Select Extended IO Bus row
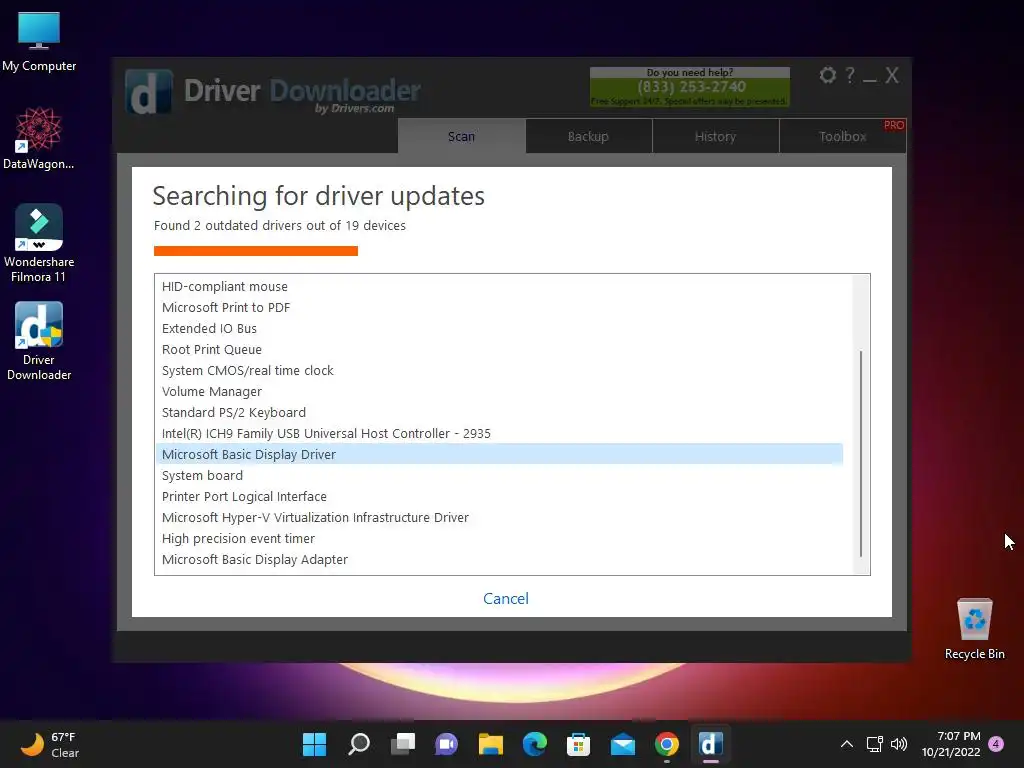 (x=500, y=328)
